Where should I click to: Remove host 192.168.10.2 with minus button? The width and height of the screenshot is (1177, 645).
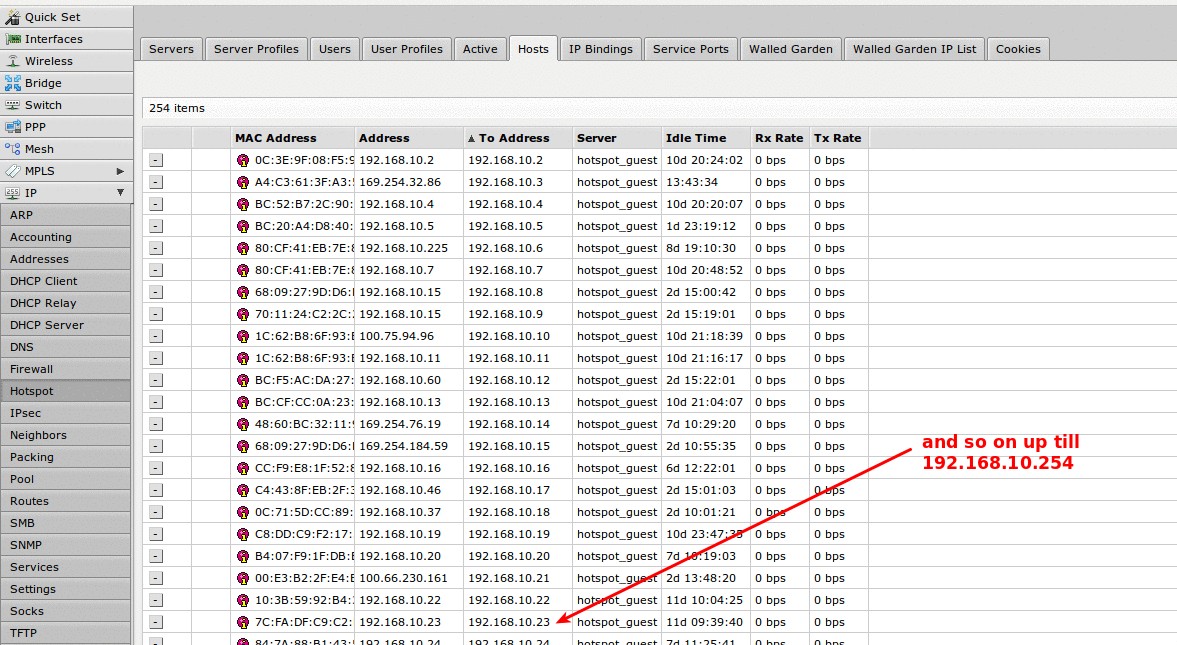click(x=156, y=160)
